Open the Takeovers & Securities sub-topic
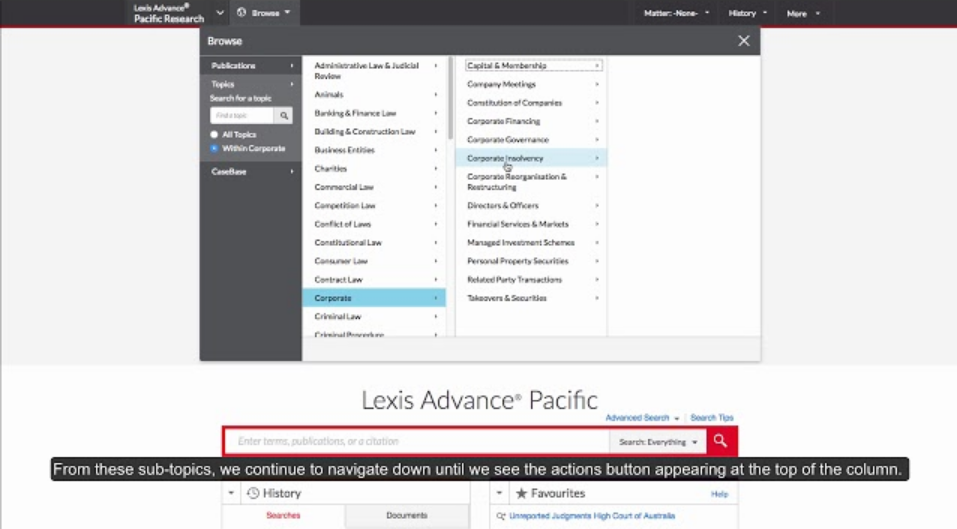The width and height of the screenshot is (957, 529). pos(531,298)
